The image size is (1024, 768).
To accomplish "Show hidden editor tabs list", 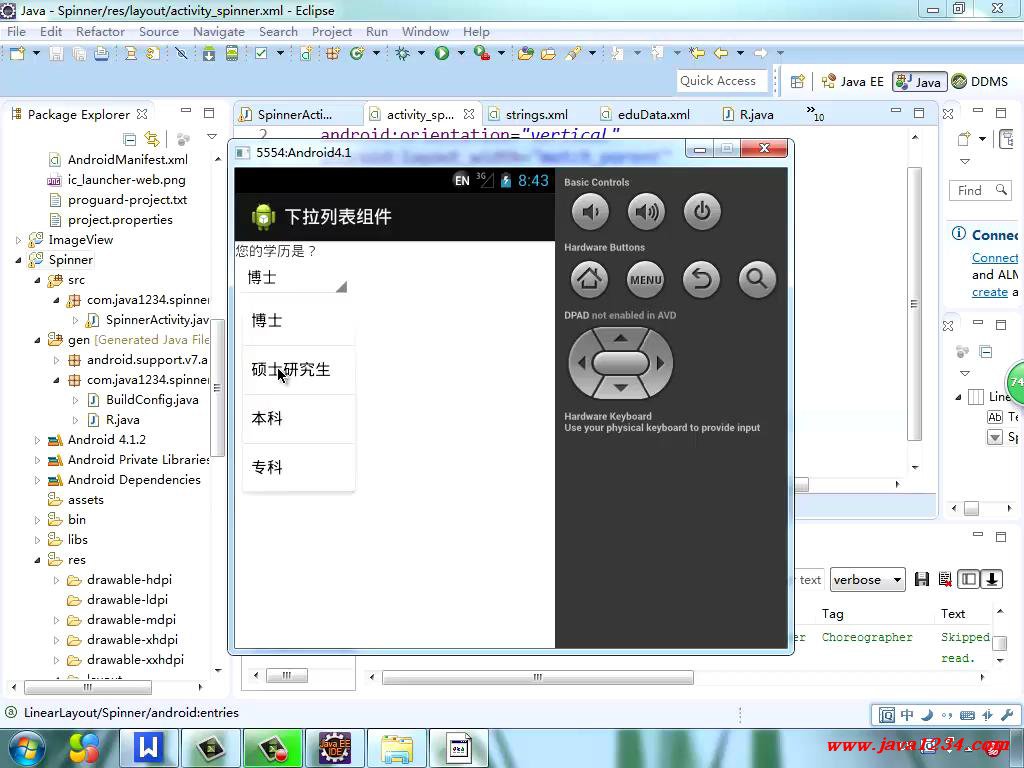I will [815, 113].
